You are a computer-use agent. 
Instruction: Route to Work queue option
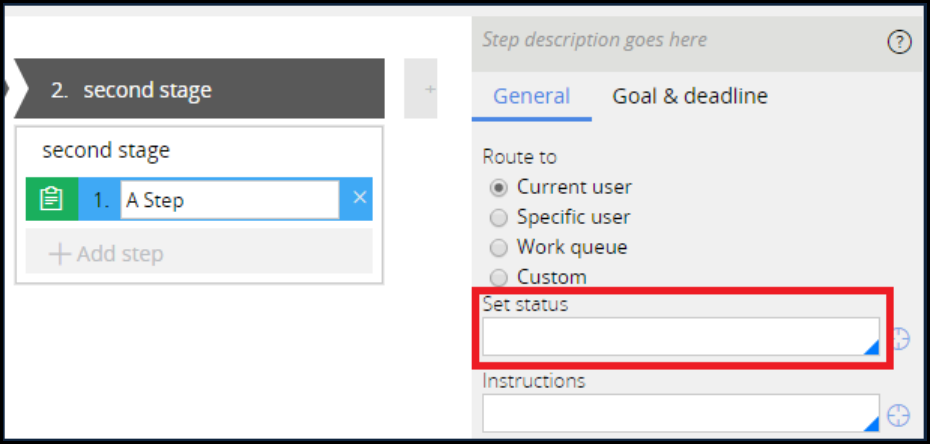point(498,247)
